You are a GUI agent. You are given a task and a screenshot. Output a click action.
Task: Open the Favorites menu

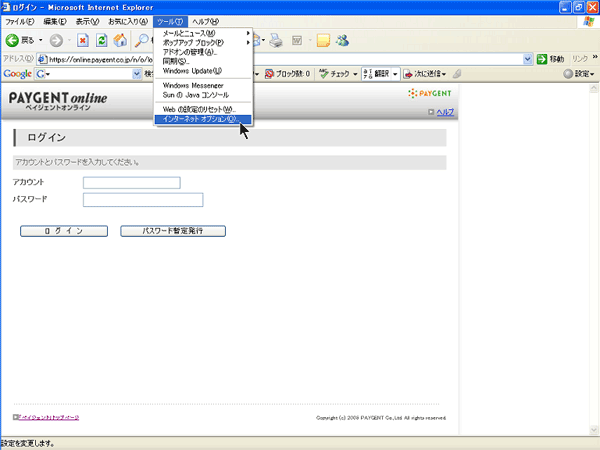click(128, 21)
